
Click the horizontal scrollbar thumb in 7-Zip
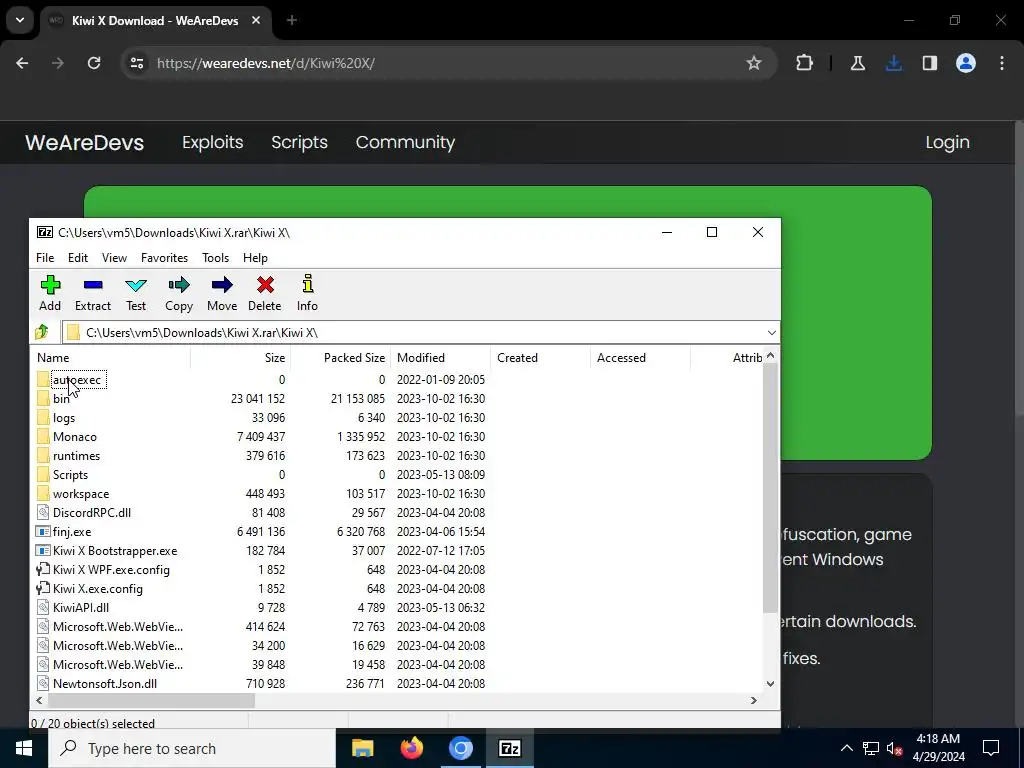pos(151,700)
